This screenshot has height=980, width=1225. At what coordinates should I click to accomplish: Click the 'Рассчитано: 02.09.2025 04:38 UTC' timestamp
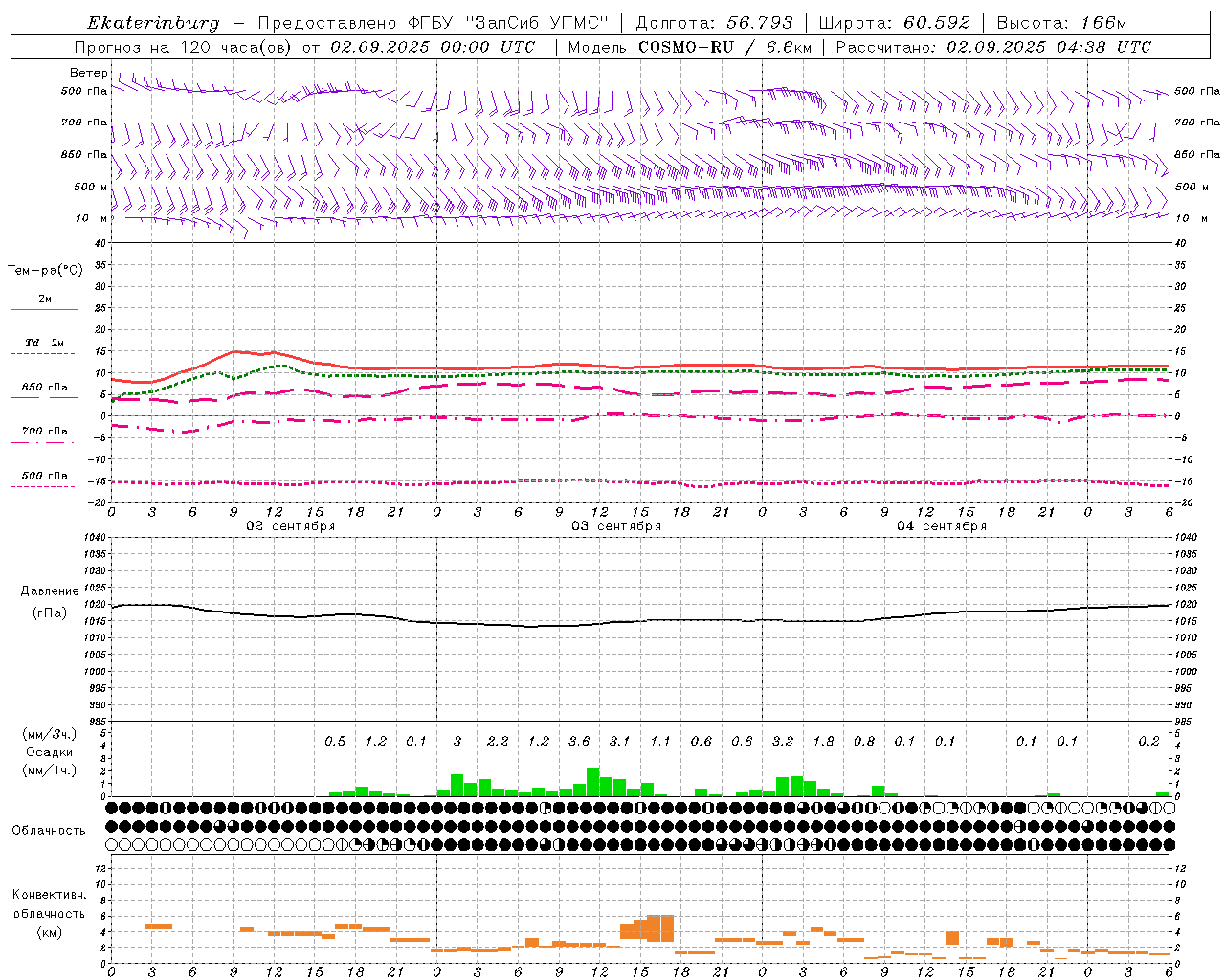point(993,47)
